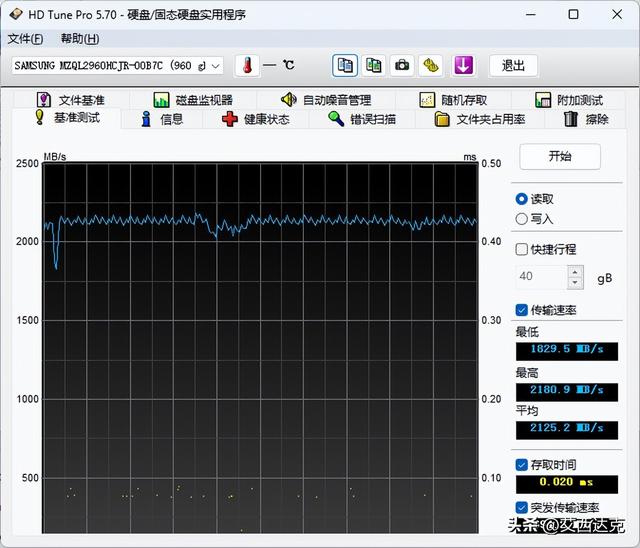The width and height of the screenshot is (640, 548).
Task: Enable the 快捷行程 checkbox
Action: tap(522, 249)
